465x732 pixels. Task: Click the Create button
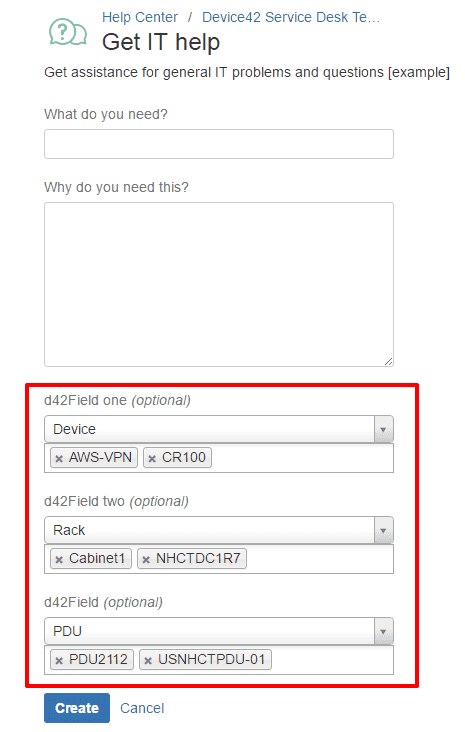(77, 708)
